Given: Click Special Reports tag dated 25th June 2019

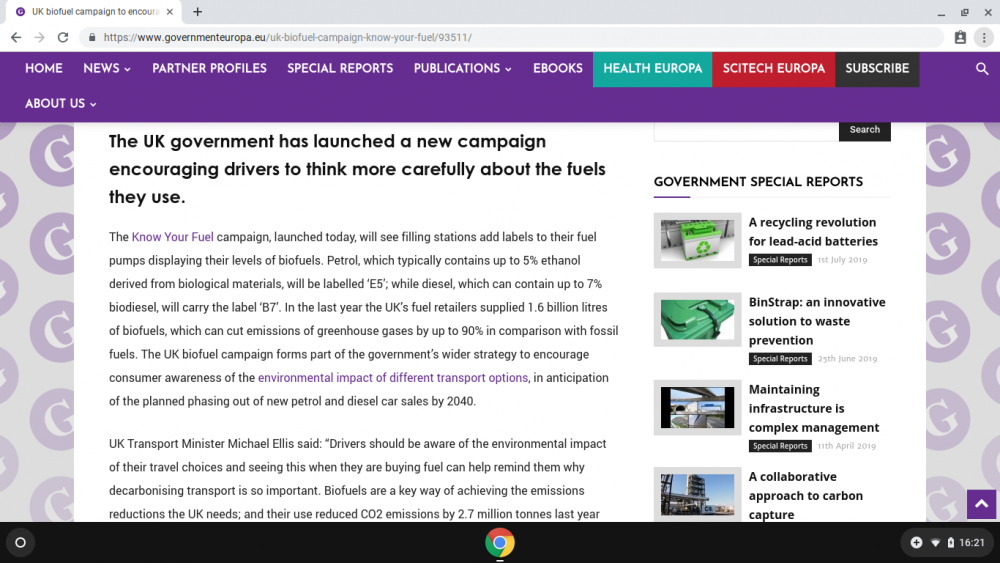Looking at the screenshot, I should click(780, 359).
